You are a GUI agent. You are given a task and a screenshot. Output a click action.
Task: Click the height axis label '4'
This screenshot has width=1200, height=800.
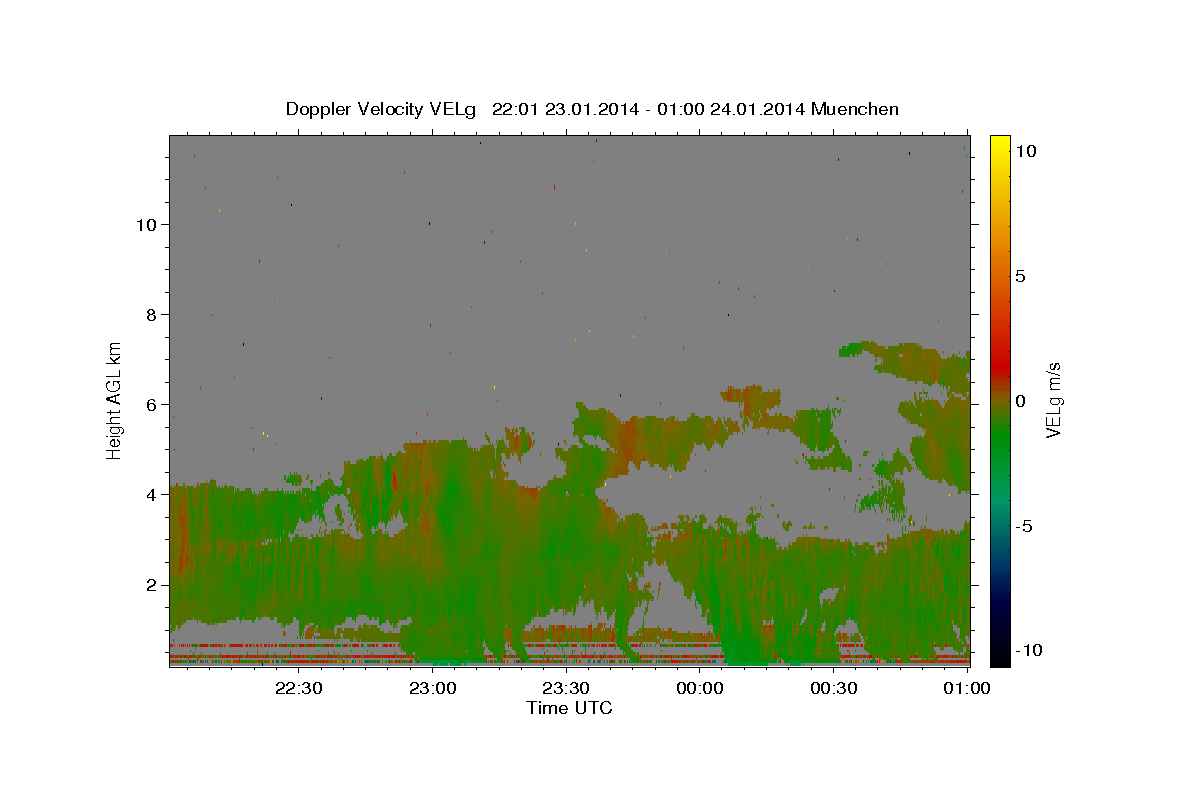point(149,495)
